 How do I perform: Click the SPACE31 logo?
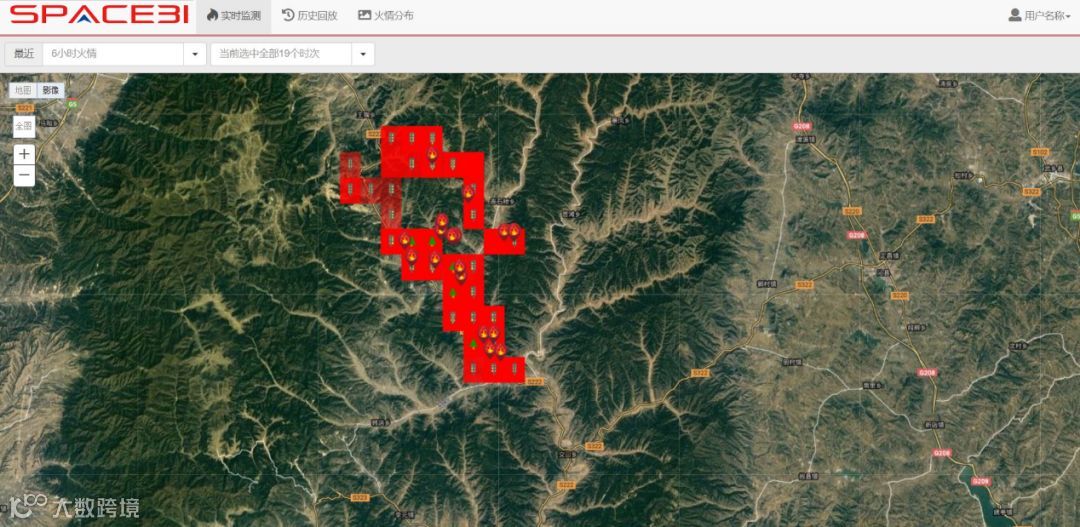[x=100, y=15]
